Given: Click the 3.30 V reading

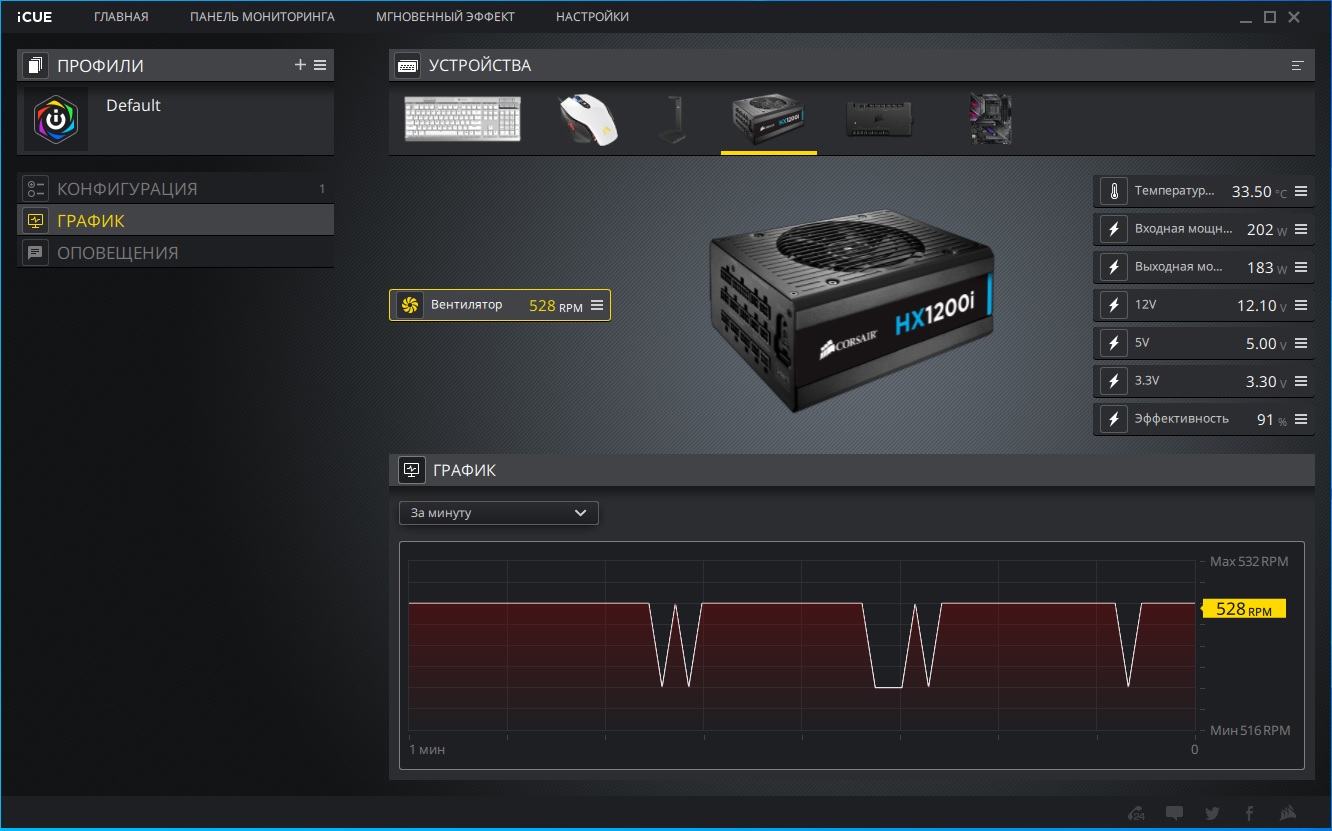Looking at the screenshot, I should 1266,382.
